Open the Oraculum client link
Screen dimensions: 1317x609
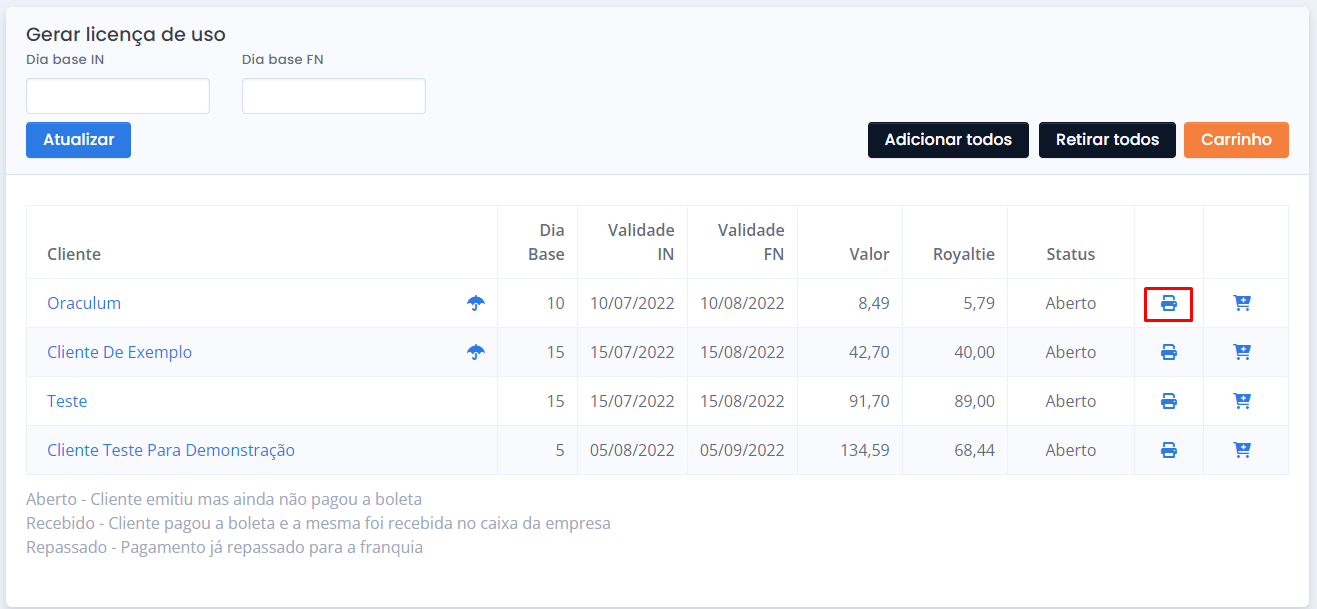pyautogui.click(x=84, y=303)
